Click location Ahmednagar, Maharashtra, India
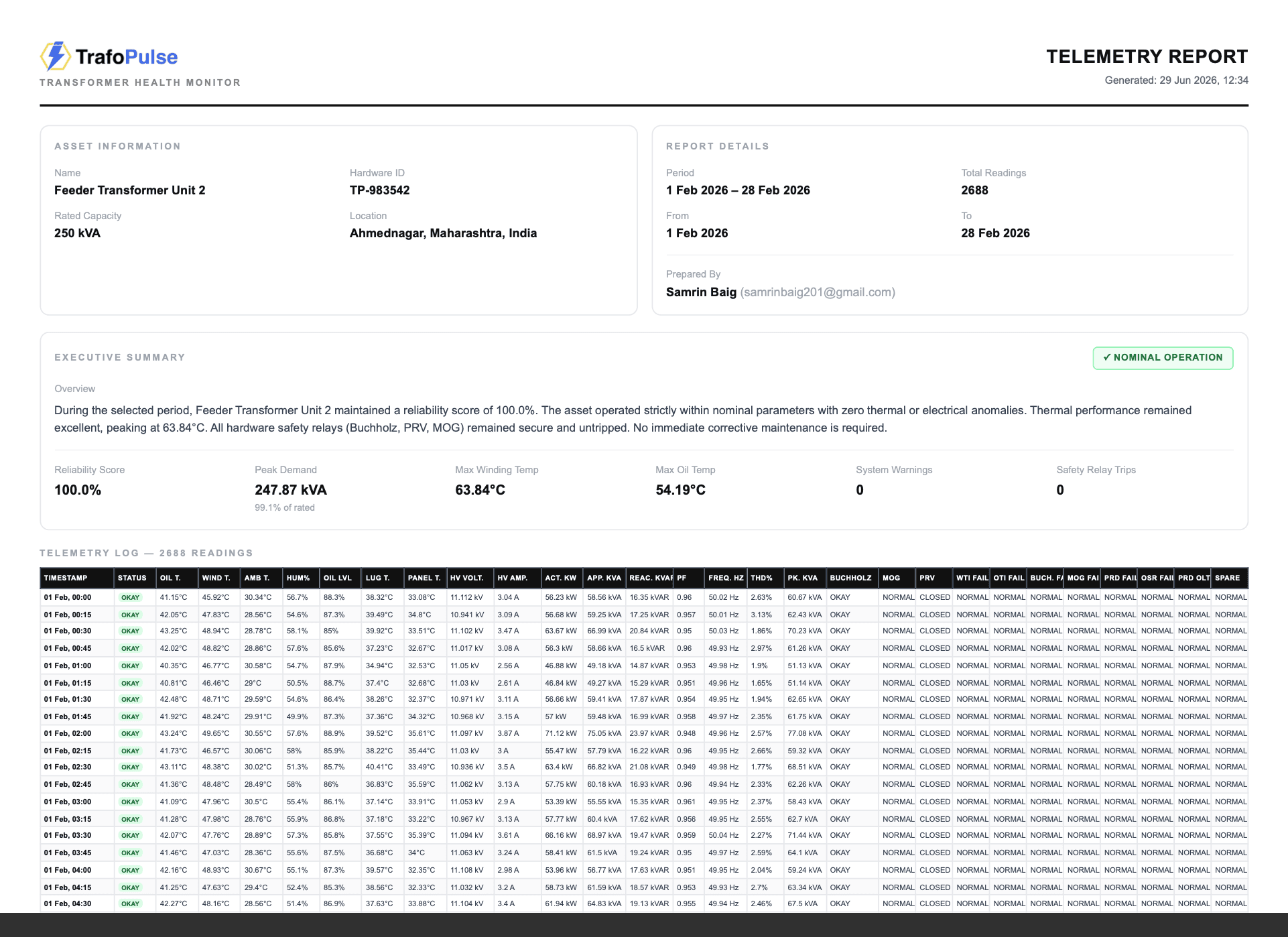 click(x=444, y=233)
